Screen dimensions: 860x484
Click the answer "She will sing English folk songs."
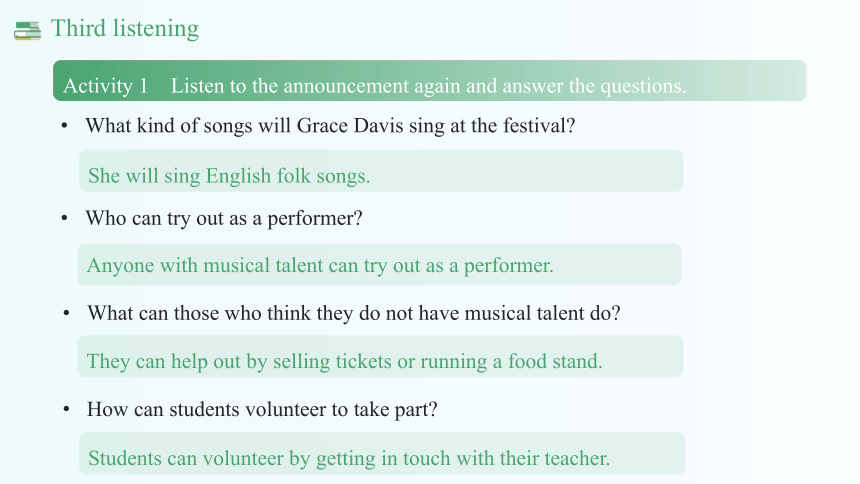(229, 176)
